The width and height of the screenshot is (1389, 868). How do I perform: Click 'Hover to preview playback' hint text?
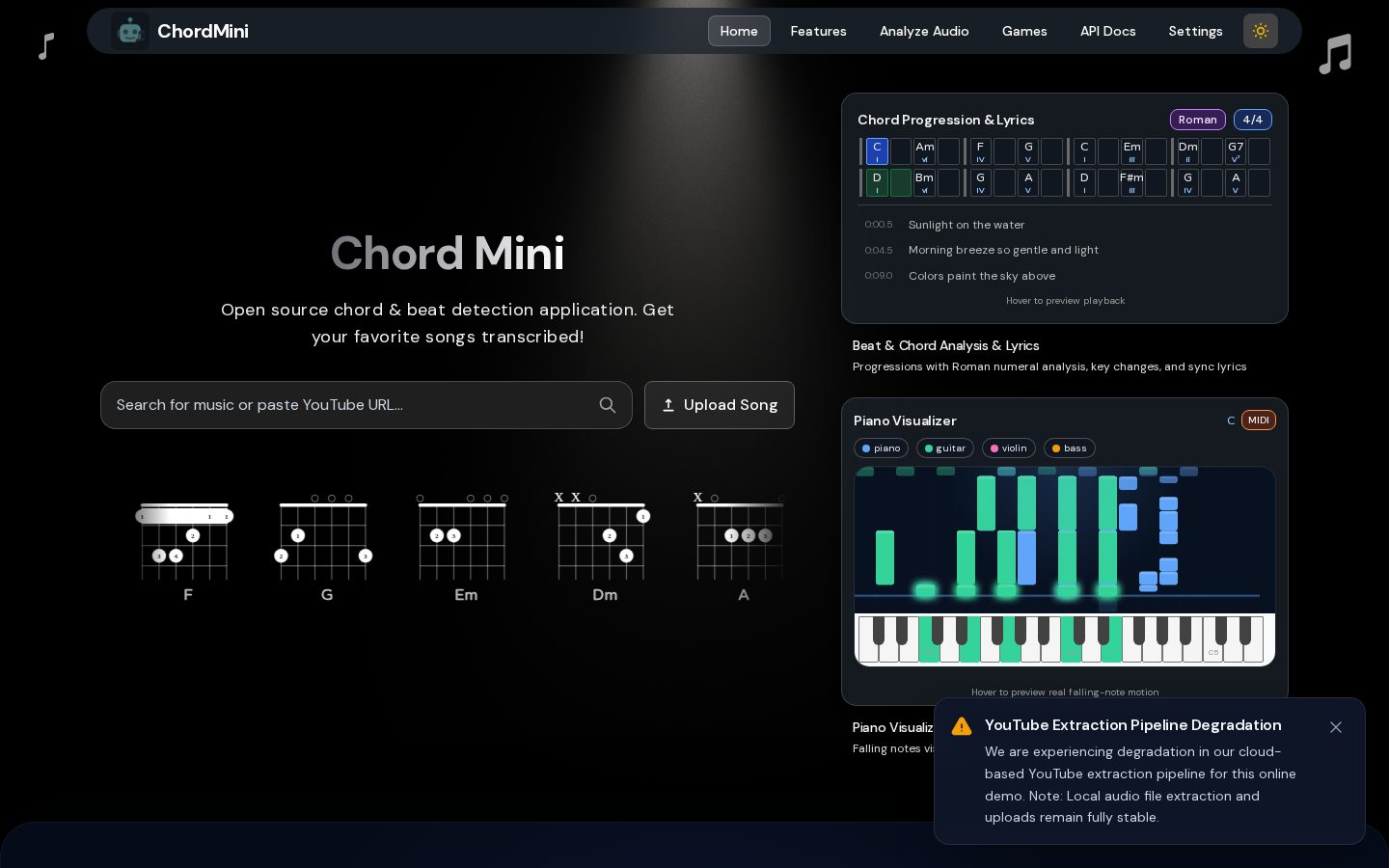coord(1065,301)
